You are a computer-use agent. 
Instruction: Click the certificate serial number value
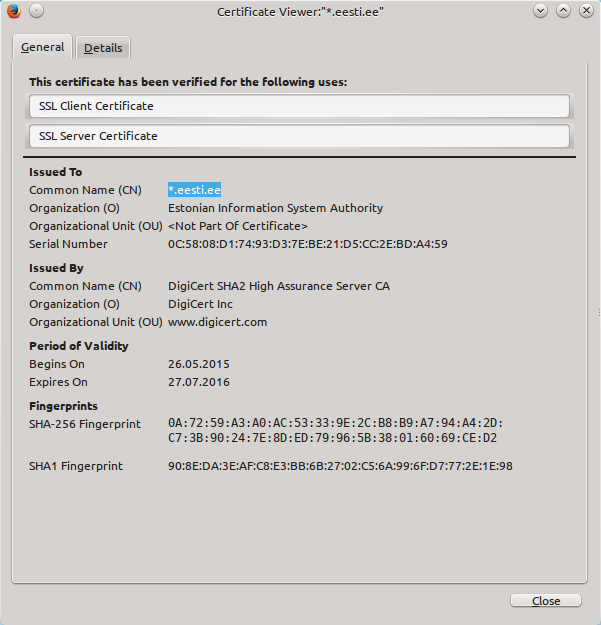tap(308, 244)
